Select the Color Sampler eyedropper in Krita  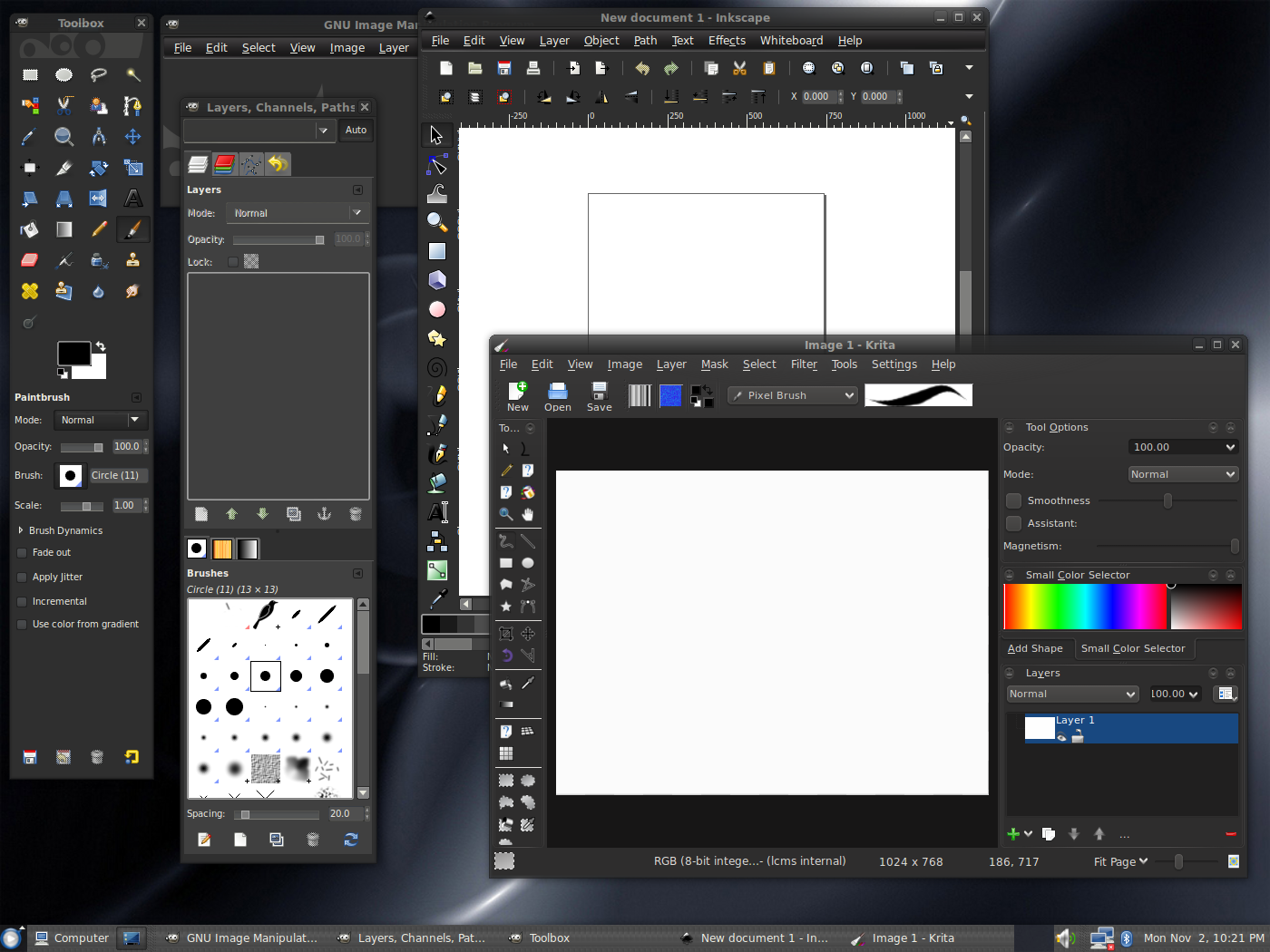pos(528,683)
